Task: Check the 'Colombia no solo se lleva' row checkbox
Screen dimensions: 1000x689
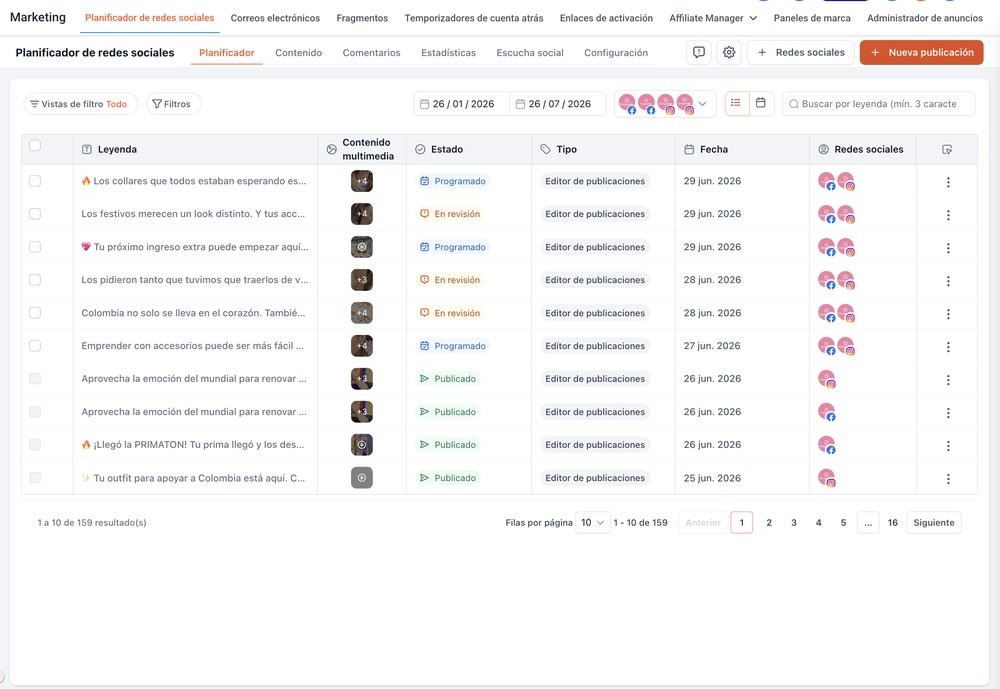Action: (35, 313)
